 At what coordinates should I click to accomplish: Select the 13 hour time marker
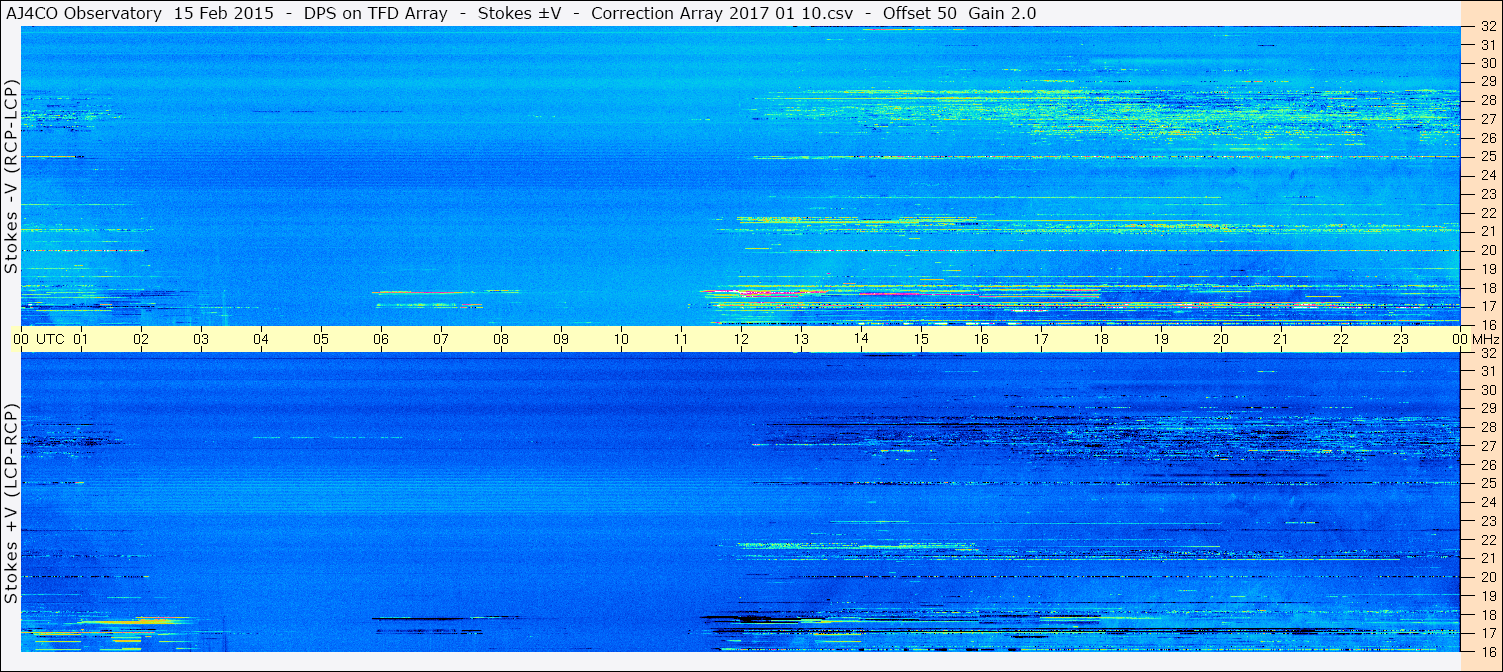coord(801,339)
